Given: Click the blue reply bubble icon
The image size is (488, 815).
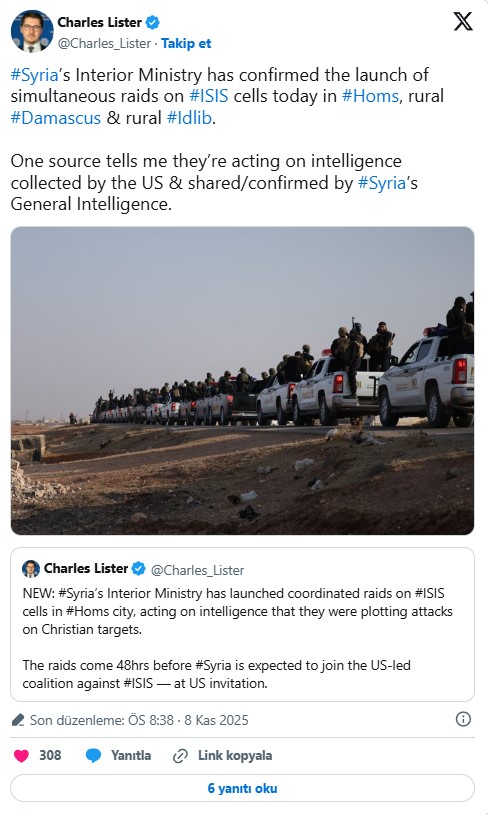Looking at the screenshot, I should pos(93,755).
